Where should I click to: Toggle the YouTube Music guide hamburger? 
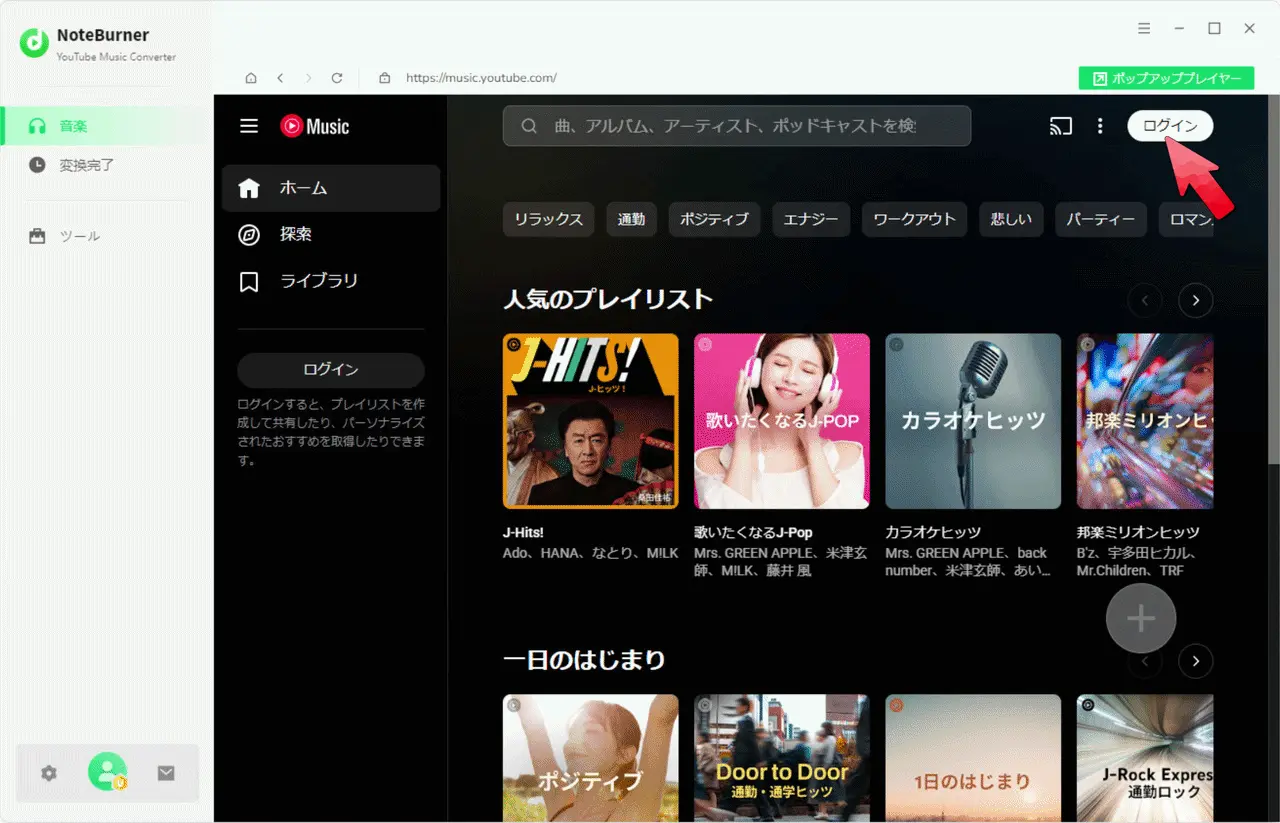pos(249,126)
